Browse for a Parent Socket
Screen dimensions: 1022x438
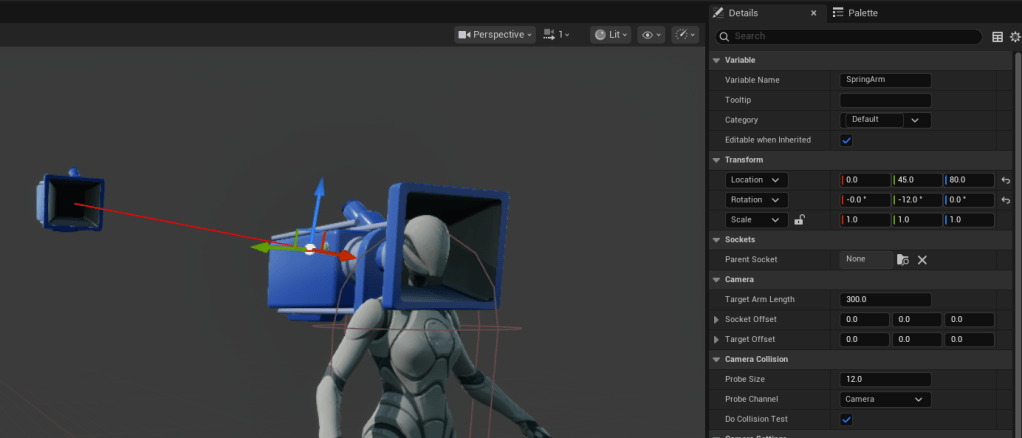click(x=903, y=260)
